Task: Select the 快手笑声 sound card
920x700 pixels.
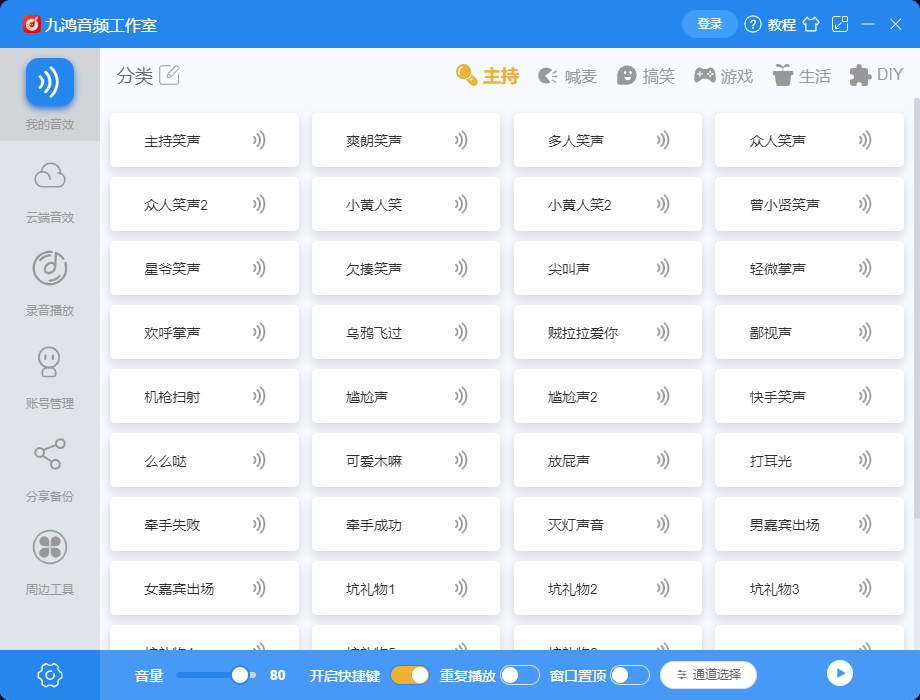Action: (810, 396)
